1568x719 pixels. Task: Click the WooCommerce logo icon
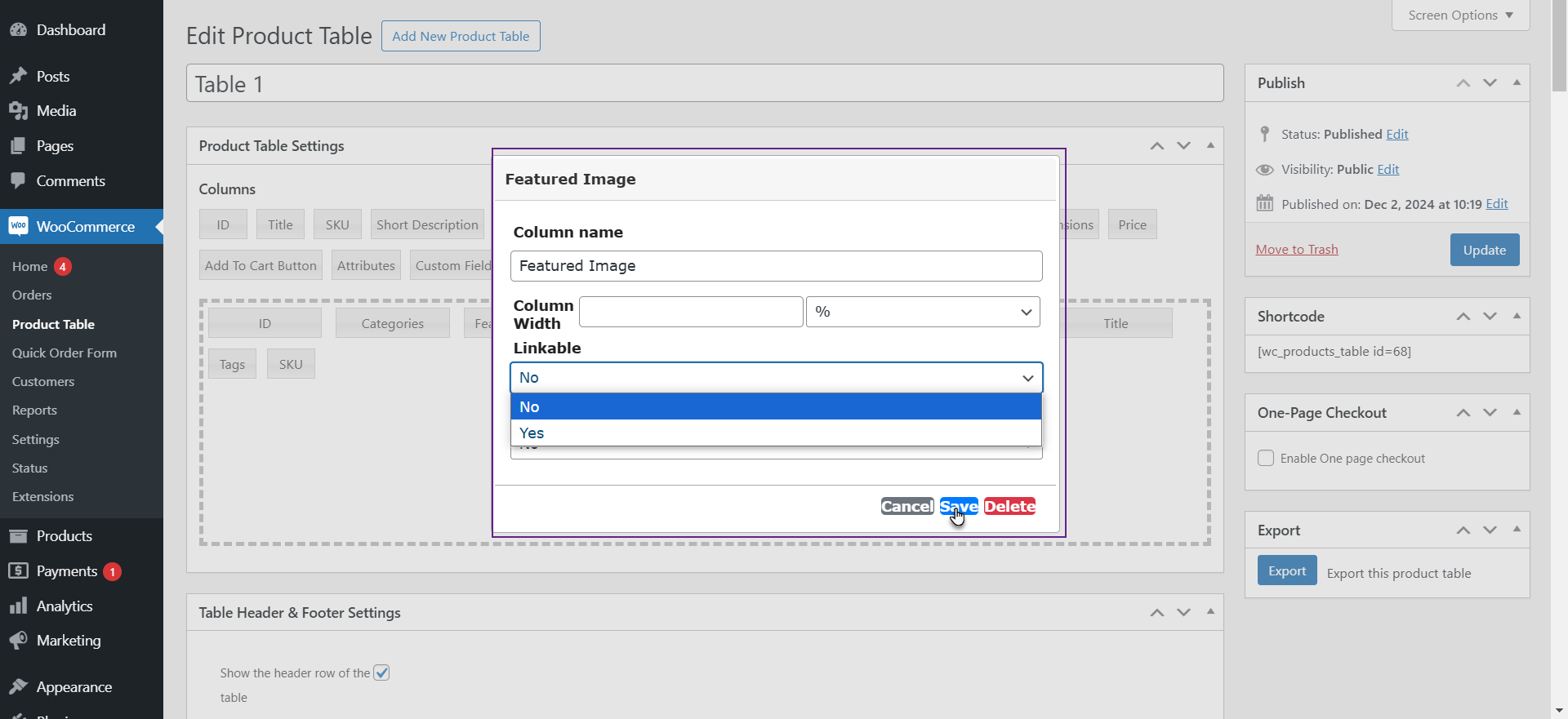click(x=18, y=227)
